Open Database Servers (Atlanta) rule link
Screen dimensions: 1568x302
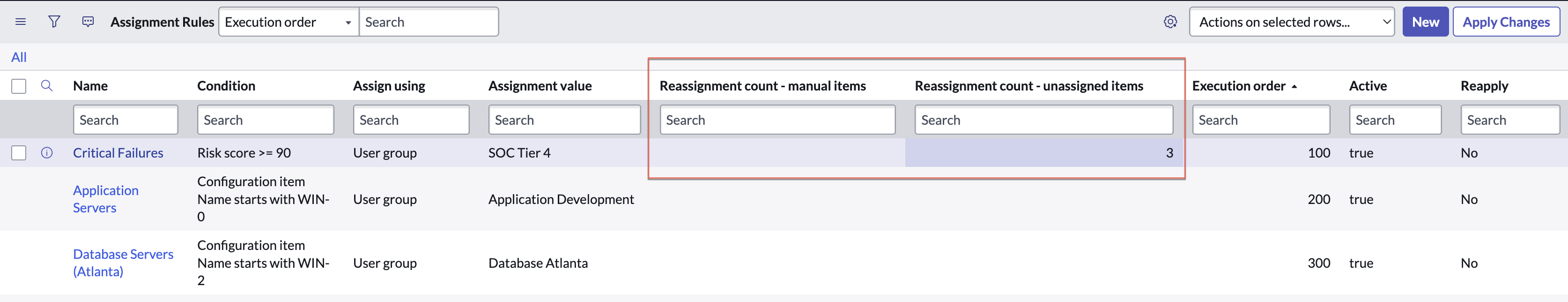coord(123,263)
